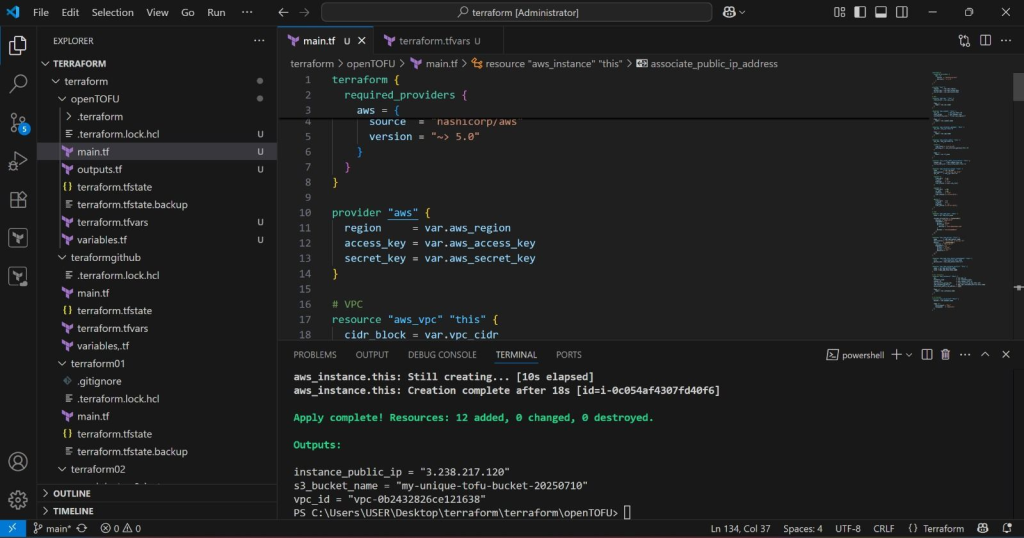Open terminal panel more actions ellipsis
1024x538 pixels.
[965, 355]
